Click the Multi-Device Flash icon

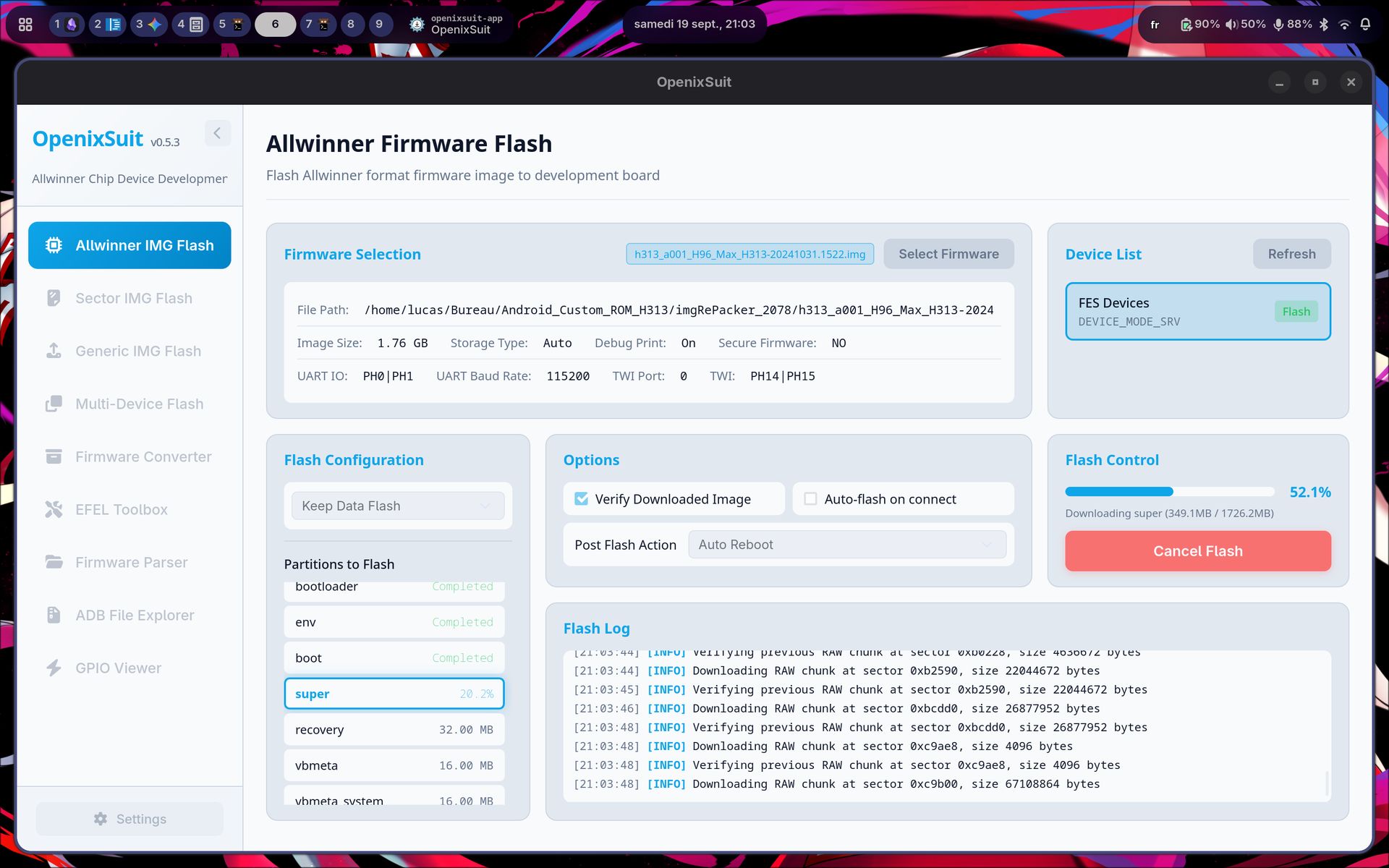[54, 404]
